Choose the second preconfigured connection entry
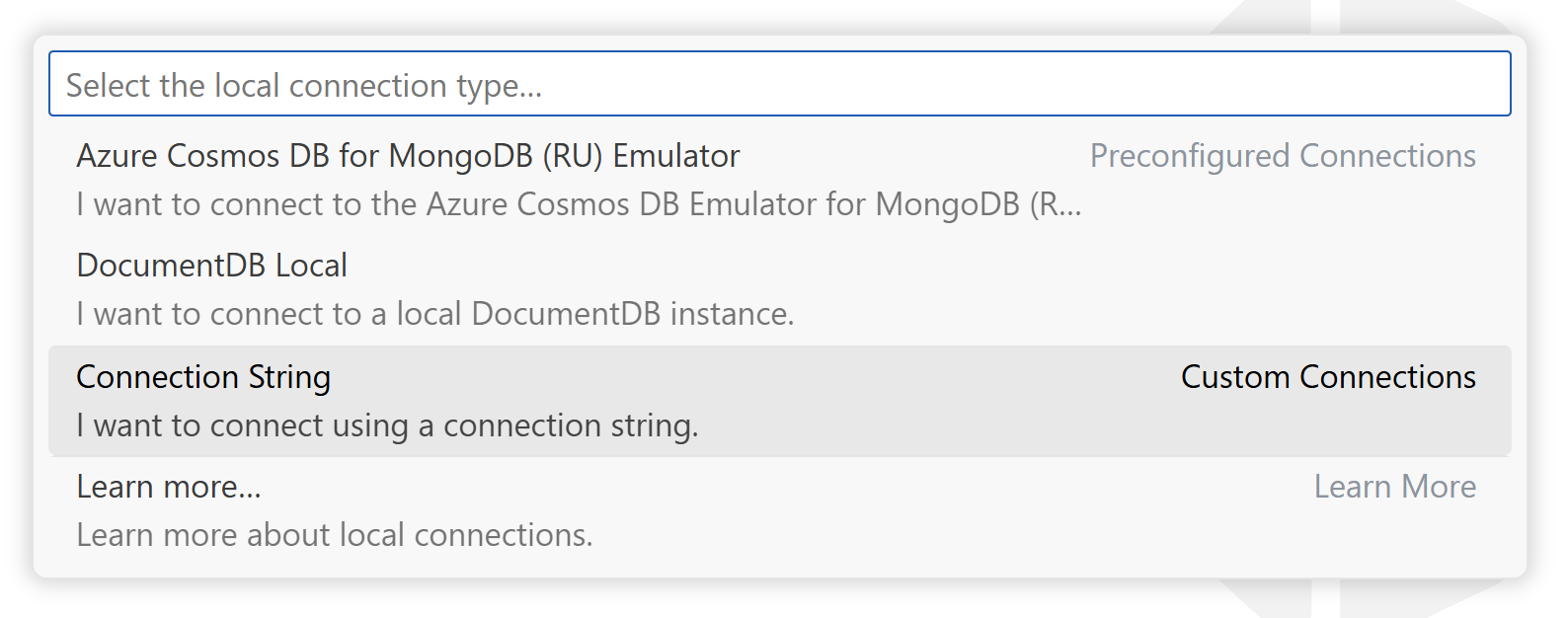Viewport: 1568px width, 618px height. pyautogui.click(x=211, y=265)
